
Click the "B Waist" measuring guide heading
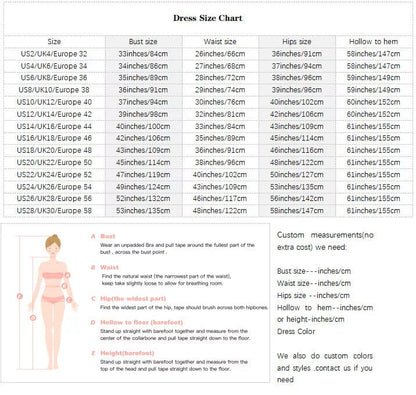pos(105,267)
